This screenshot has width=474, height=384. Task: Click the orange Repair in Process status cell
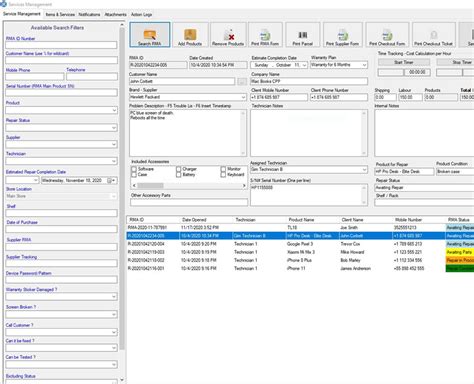tap(460, 260)
